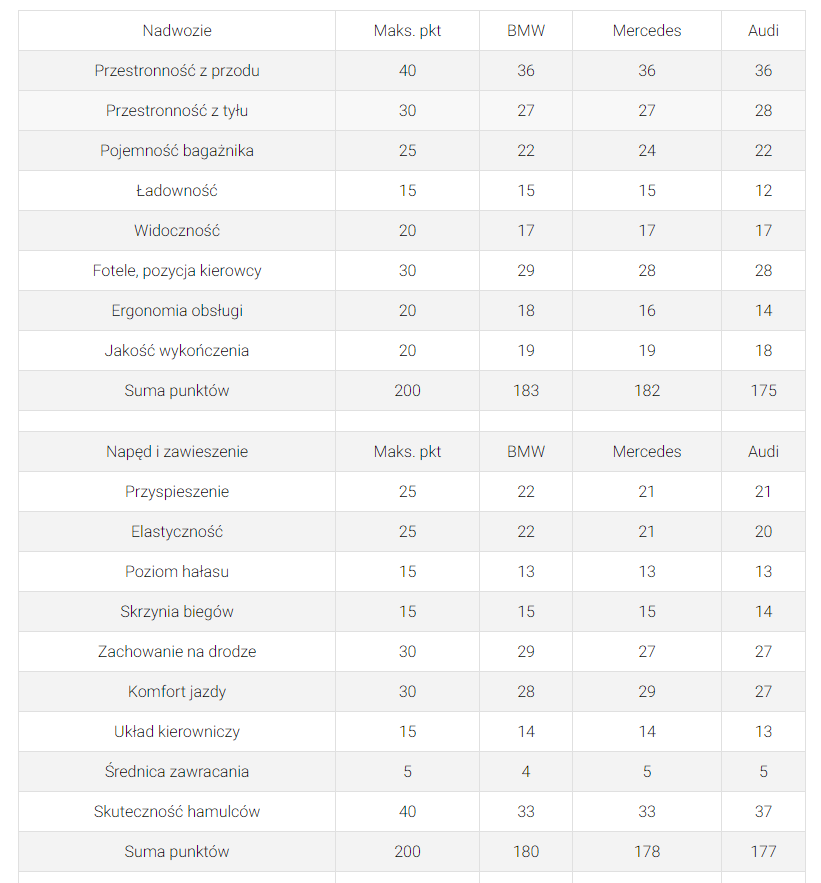Select the "Przyspieszenie" row label
The height and width of the screenshot is (883, 821).
(x=177, y=492)
